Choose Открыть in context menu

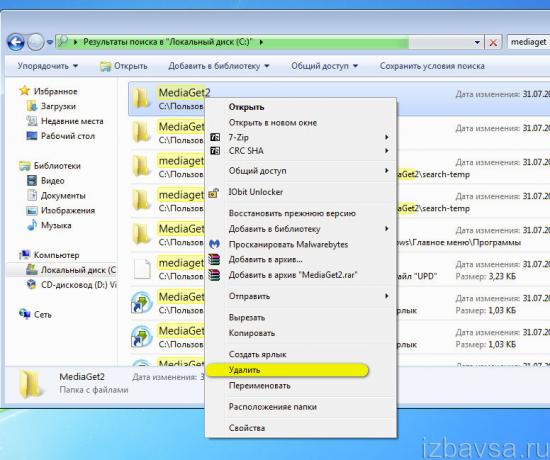(x=246, y=107)
